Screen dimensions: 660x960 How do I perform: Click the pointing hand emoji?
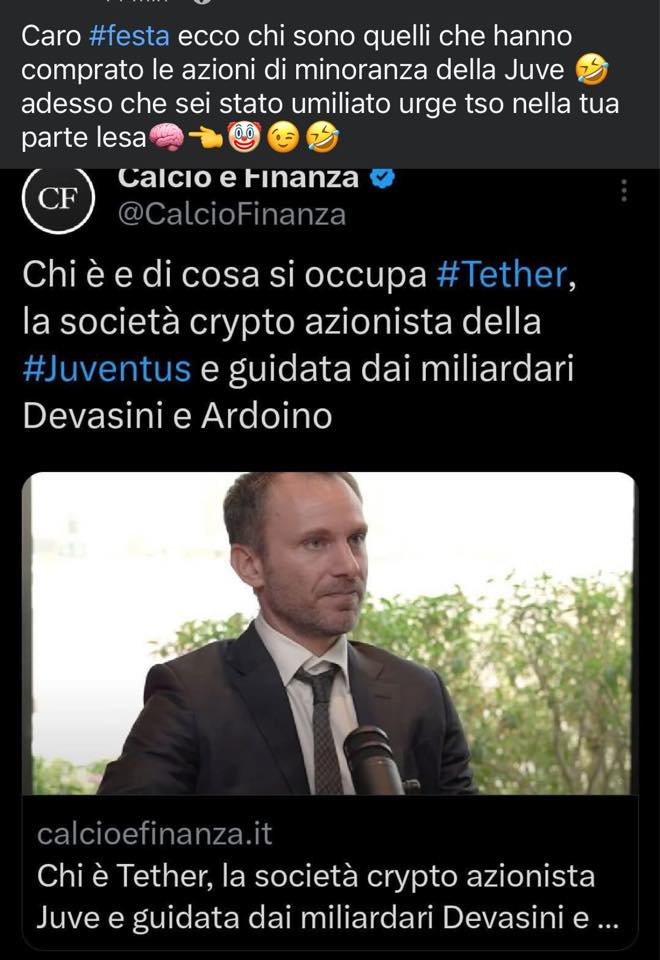pyautogui.click(x=206, y=138)
